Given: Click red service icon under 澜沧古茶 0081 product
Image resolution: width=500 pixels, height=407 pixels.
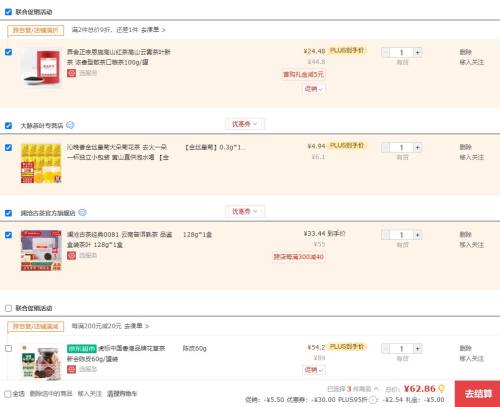Looking at the screenshot, I should click(71, 255).
